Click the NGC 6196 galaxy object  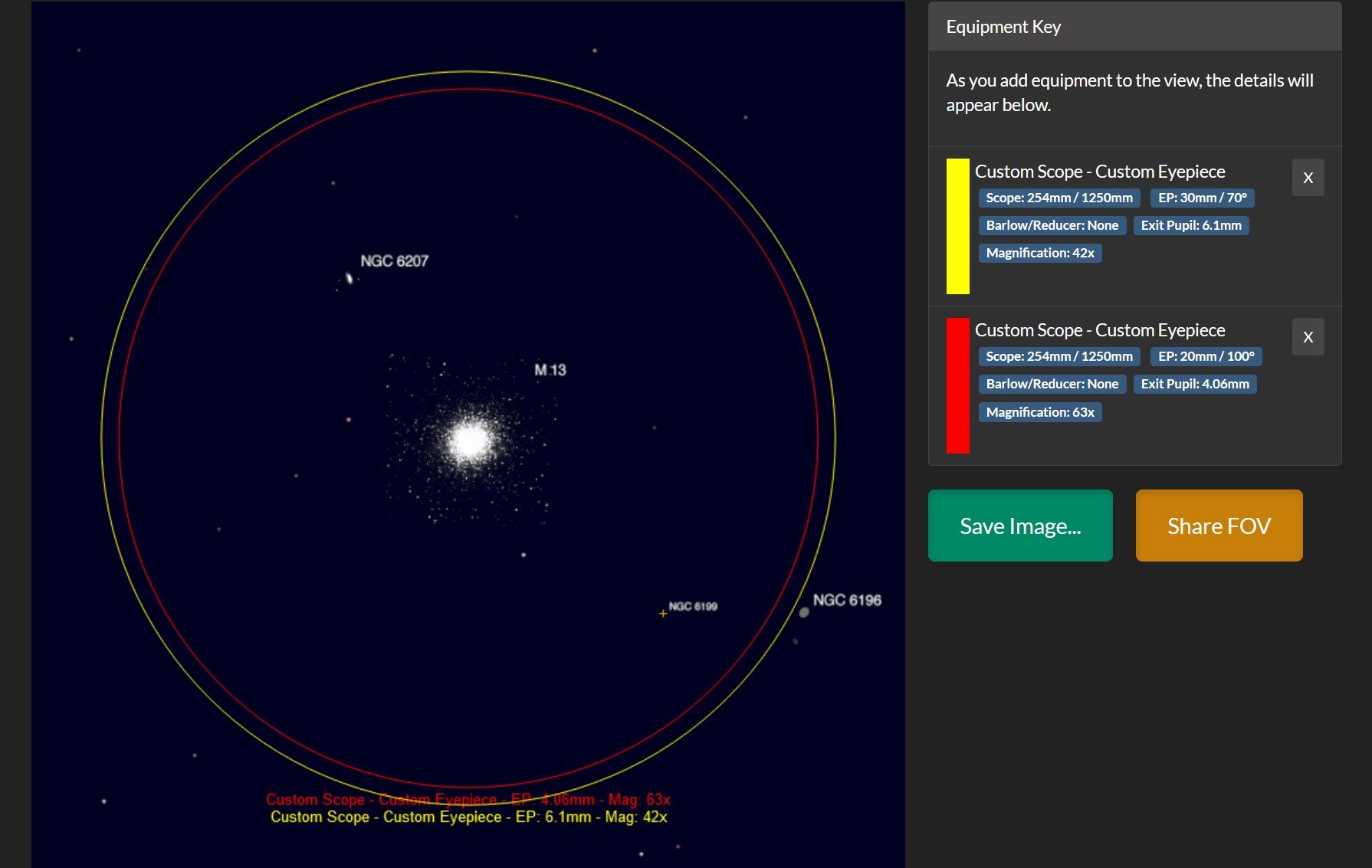(x=804, y=612)
